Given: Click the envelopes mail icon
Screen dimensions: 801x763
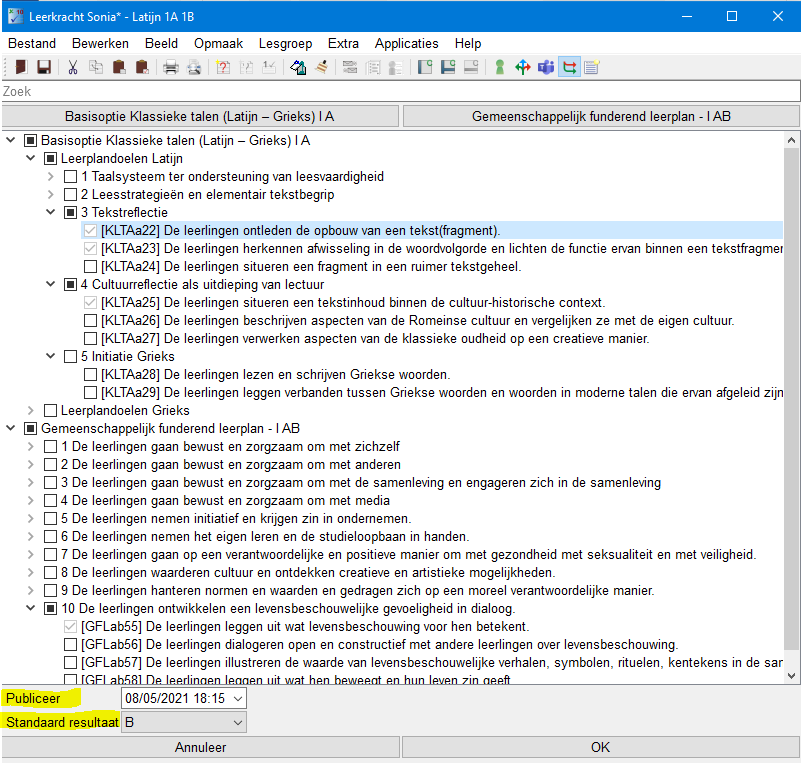Looking at the screenshot, I should 350,67.
